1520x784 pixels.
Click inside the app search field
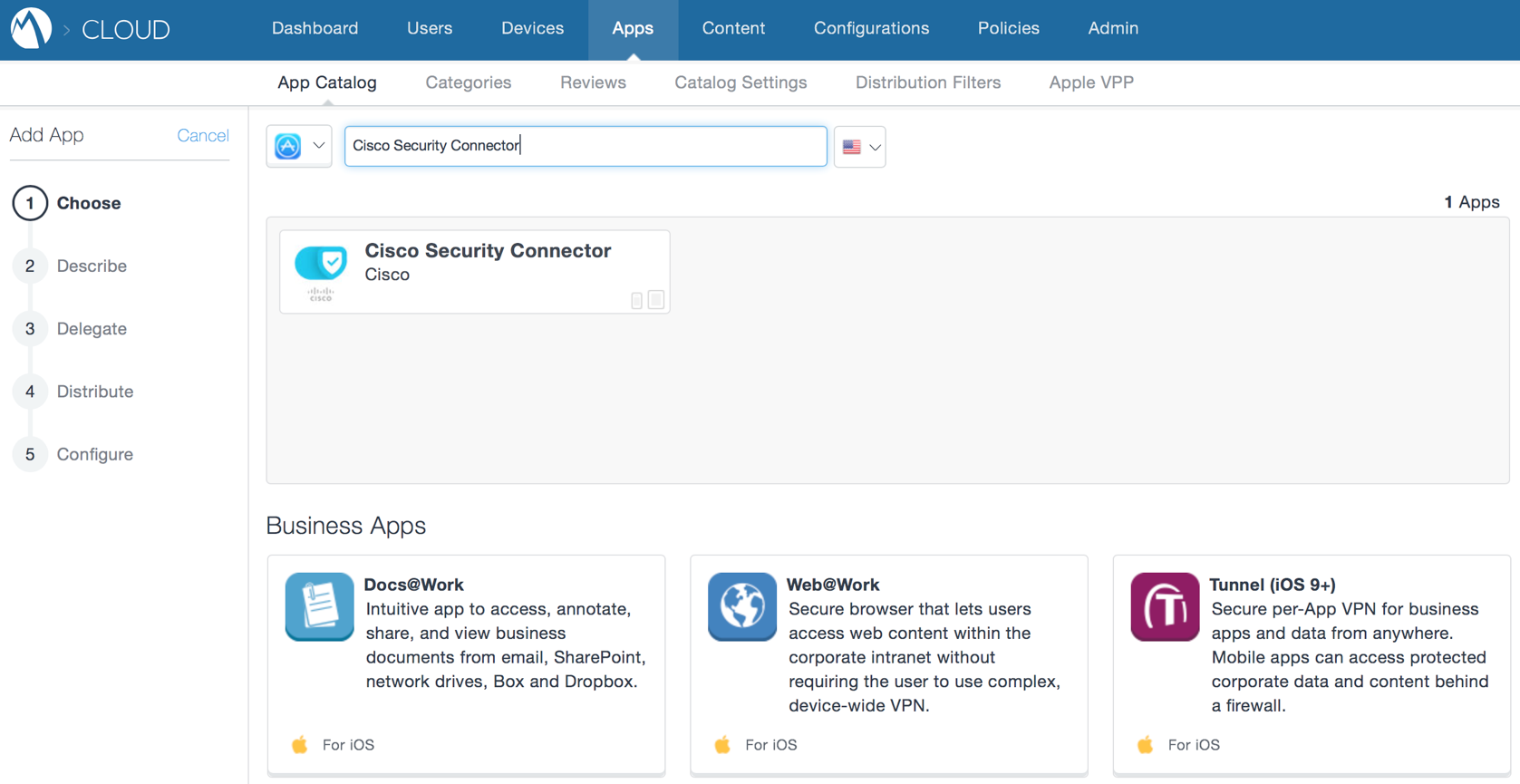tap(585, 146)
